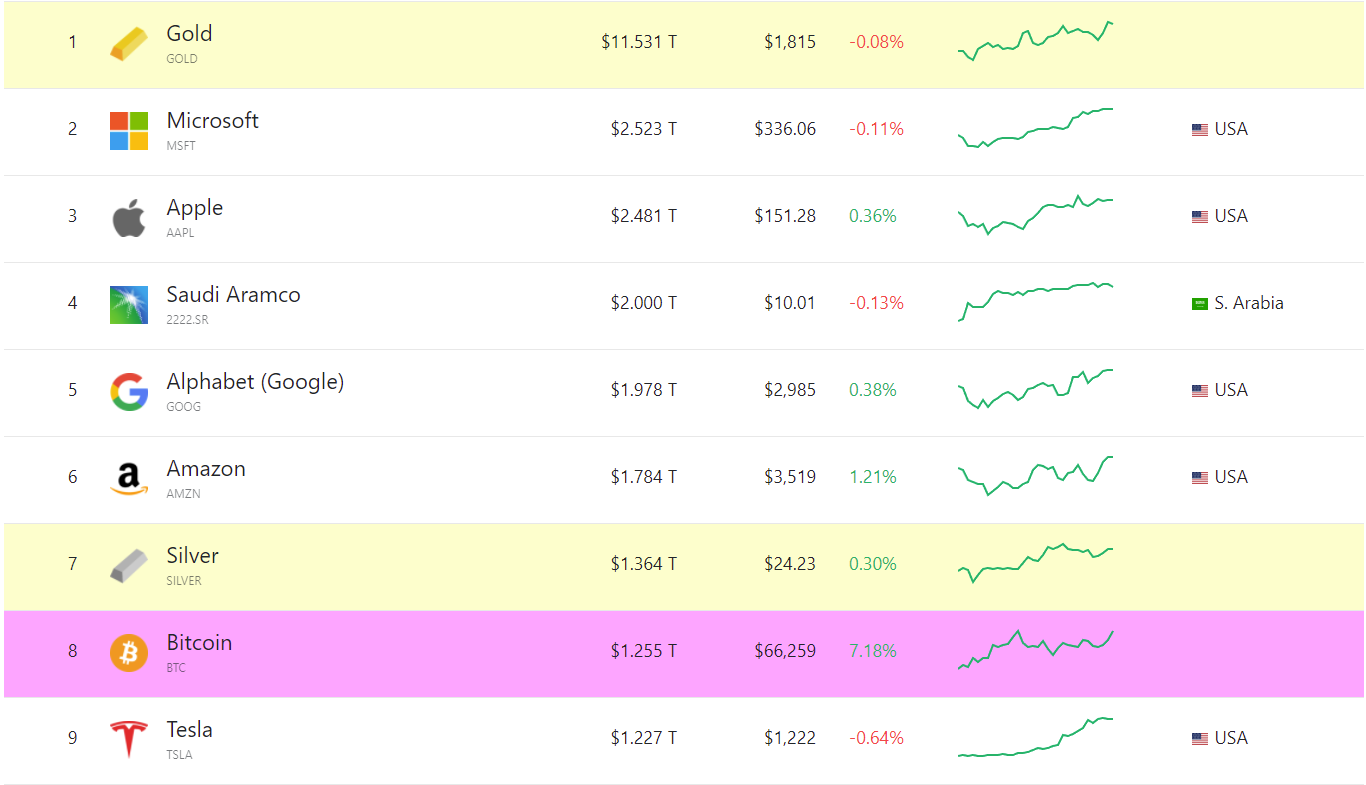Click the Saudi Aramco name link
The width and height of the screenshot is (1366, 785).
coord(233,294)
